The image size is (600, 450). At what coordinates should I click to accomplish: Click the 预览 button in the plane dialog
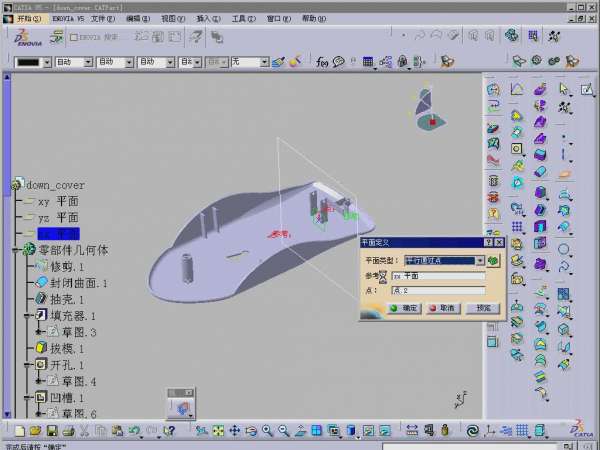pos(483,308)
